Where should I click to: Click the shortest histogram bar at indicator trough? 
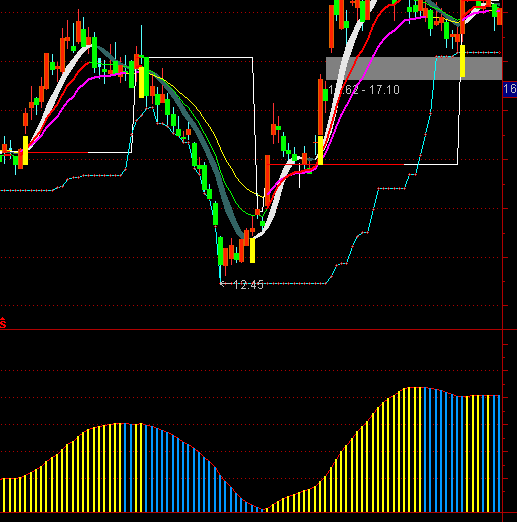[262, 510]
